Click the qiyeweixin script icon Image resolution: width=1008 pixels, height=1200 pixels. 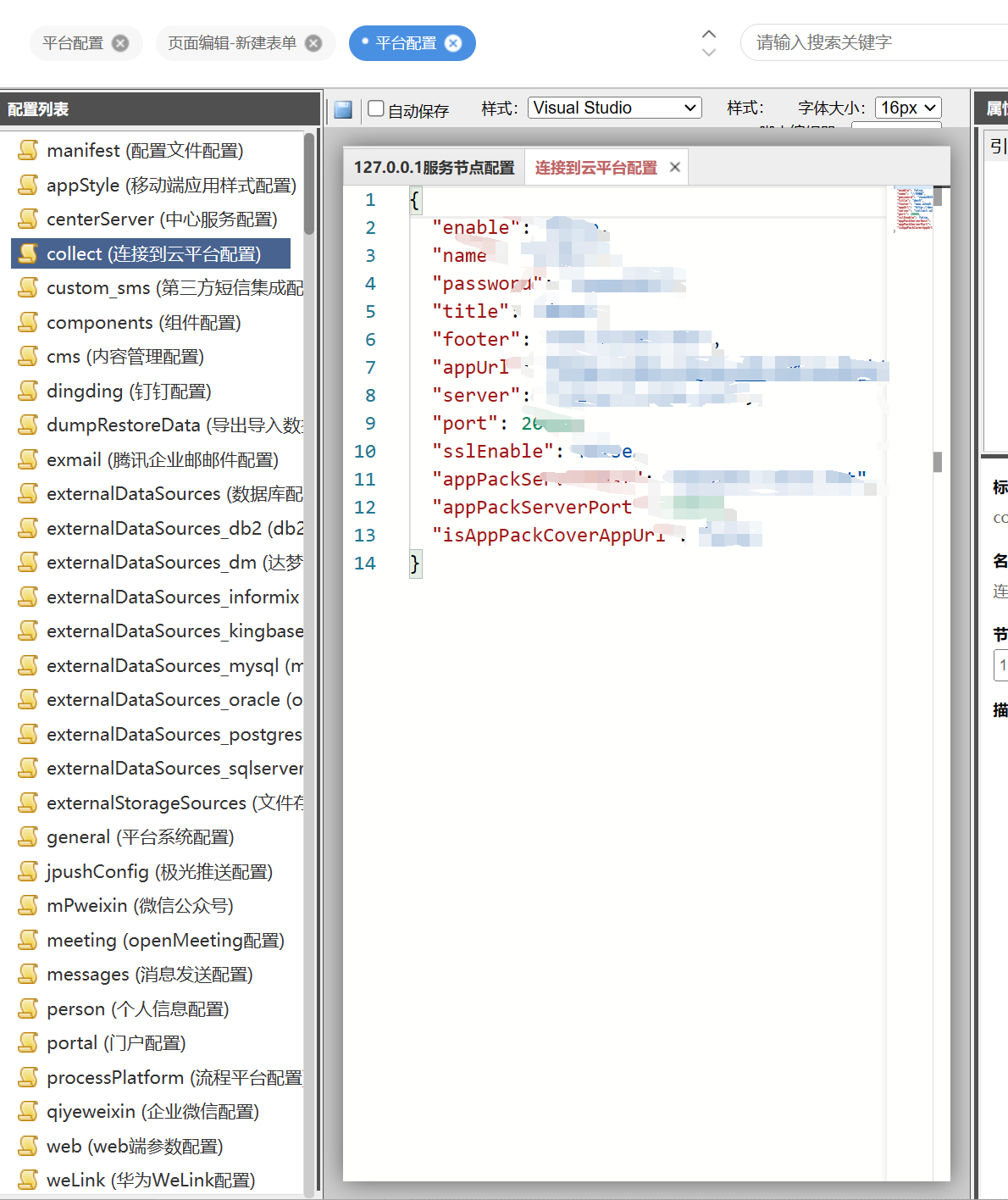(28, 1111)
